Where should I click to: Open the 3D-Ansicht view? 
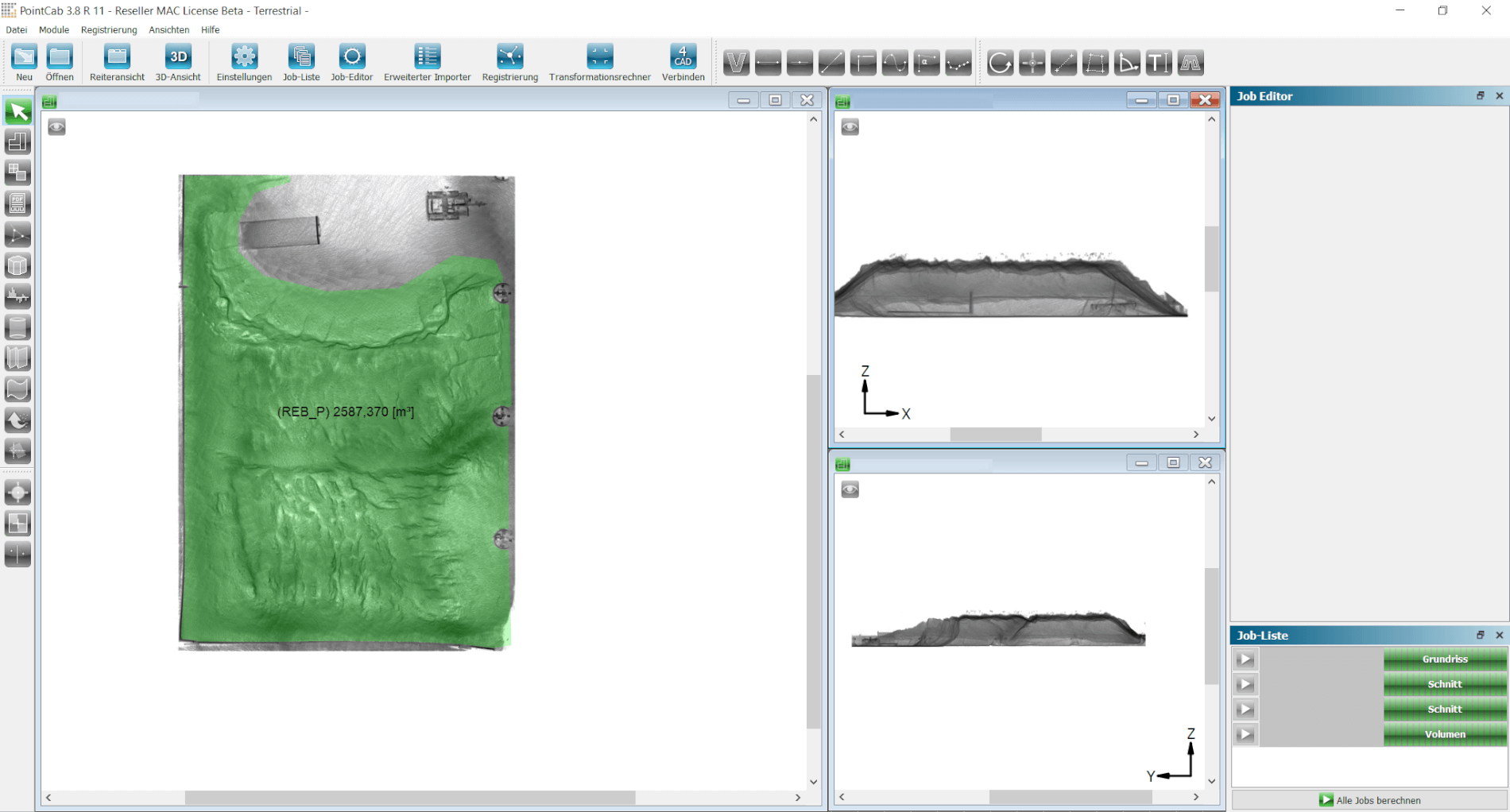(x=178, y=57)
